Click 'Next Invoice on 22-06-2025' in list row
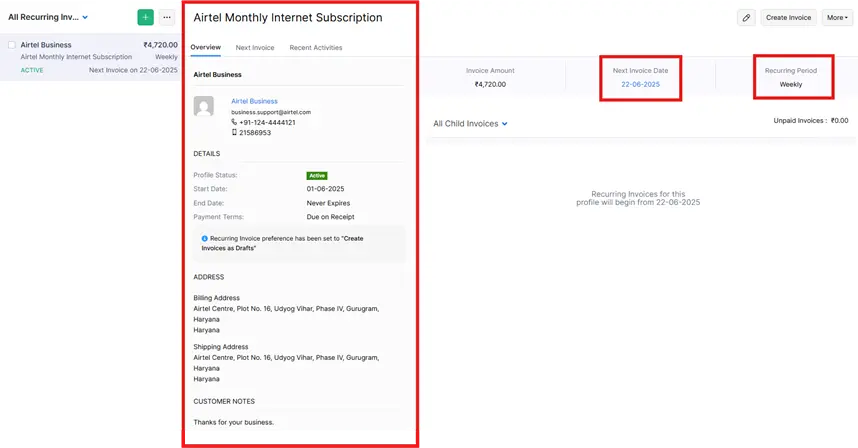This screenshot has width=858, height=448. (x=133, y=70)
